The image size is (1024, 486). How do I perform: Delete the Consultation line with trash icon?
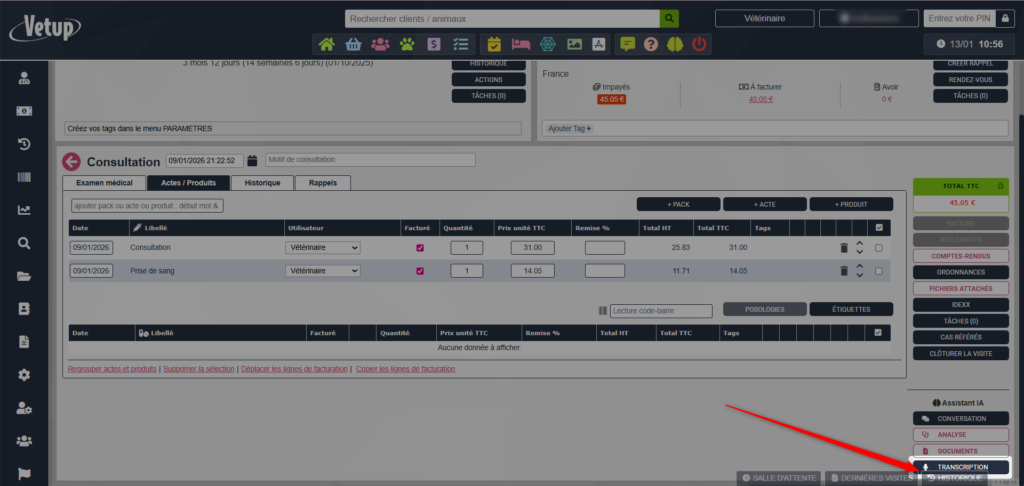pos(843,247)
